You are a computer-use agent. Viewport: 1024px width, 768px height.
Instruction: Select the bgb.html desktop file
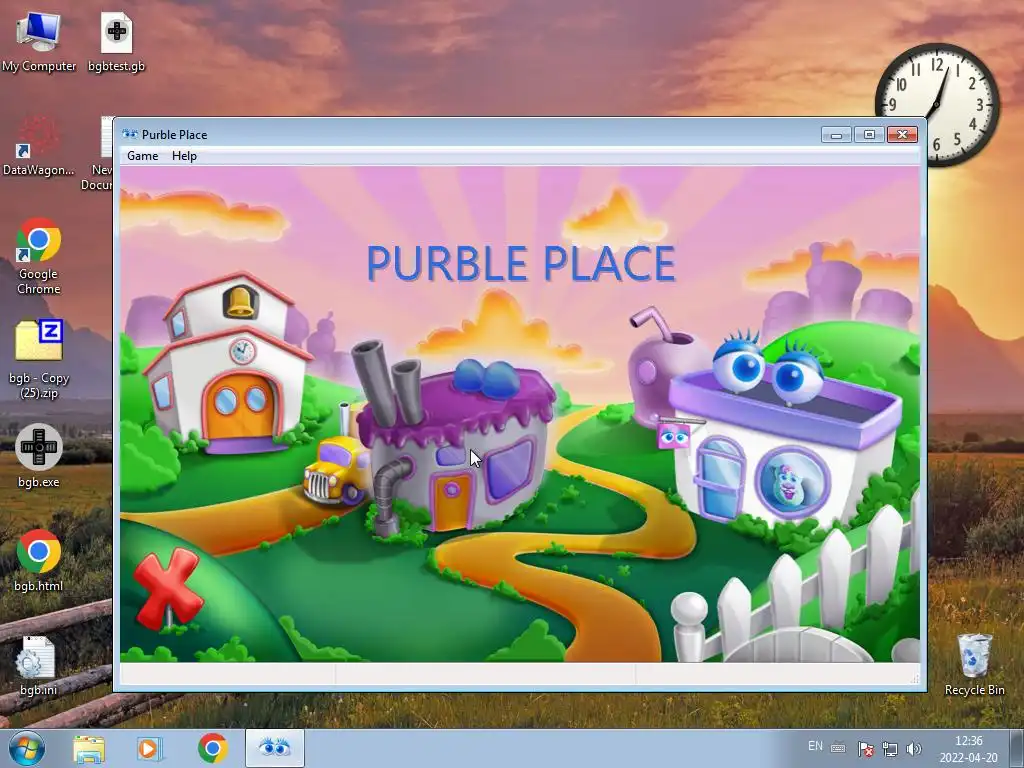(39, 560)
